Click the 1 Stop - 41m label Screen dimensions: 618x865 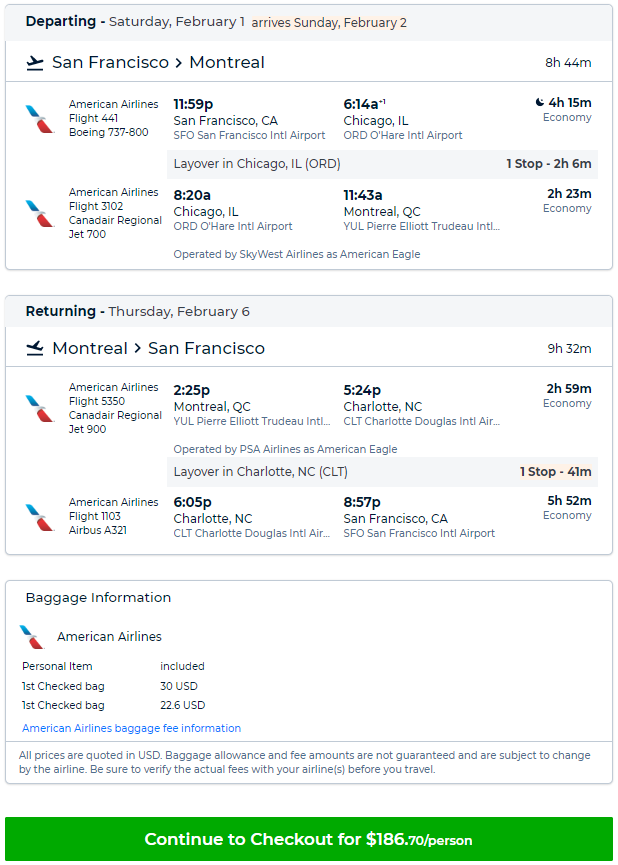pos(555,472)
